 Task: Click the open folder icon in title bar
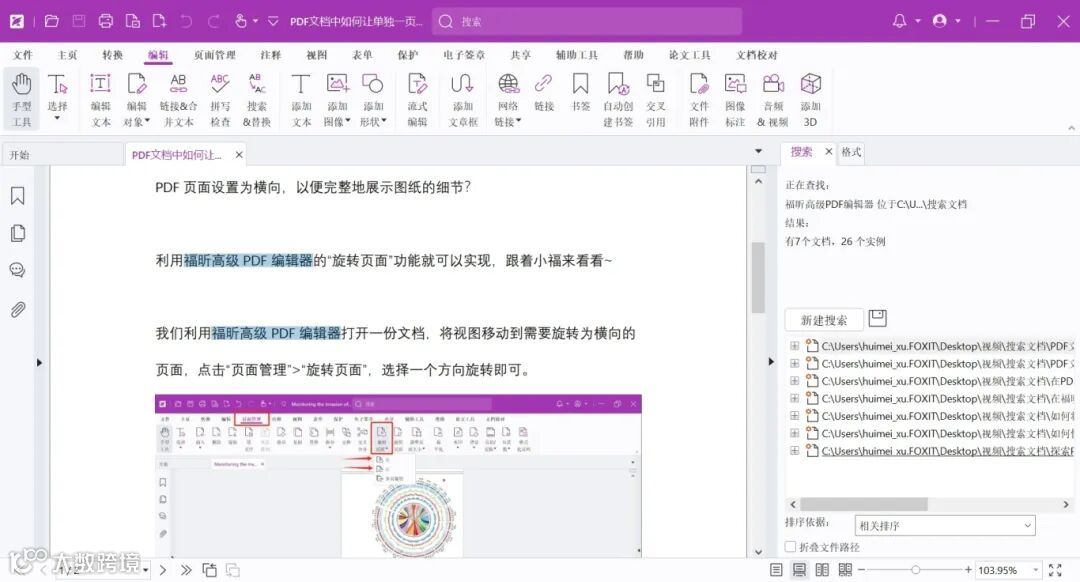click(x=52, y=21)
